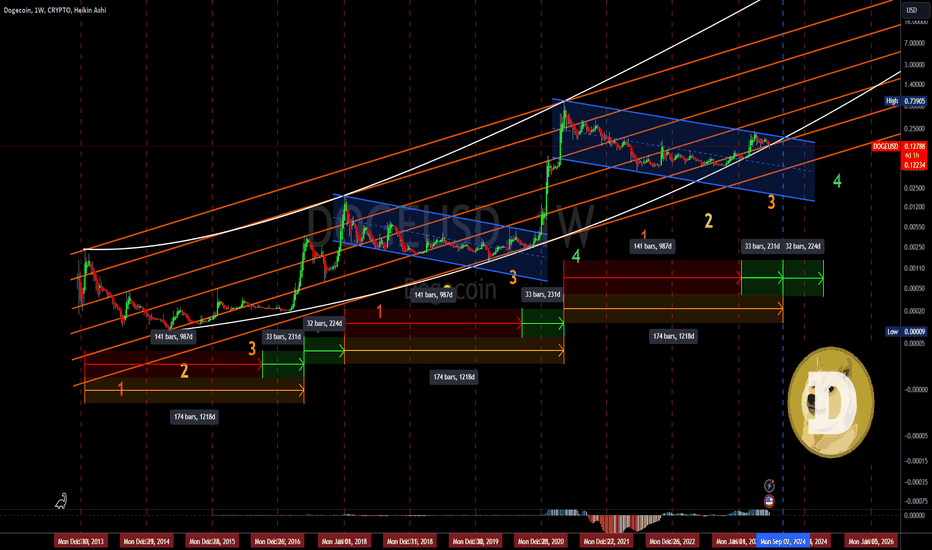Open the lightning bolt event icon
Screen dimensions: 932x550
click(x=769, y=486)
